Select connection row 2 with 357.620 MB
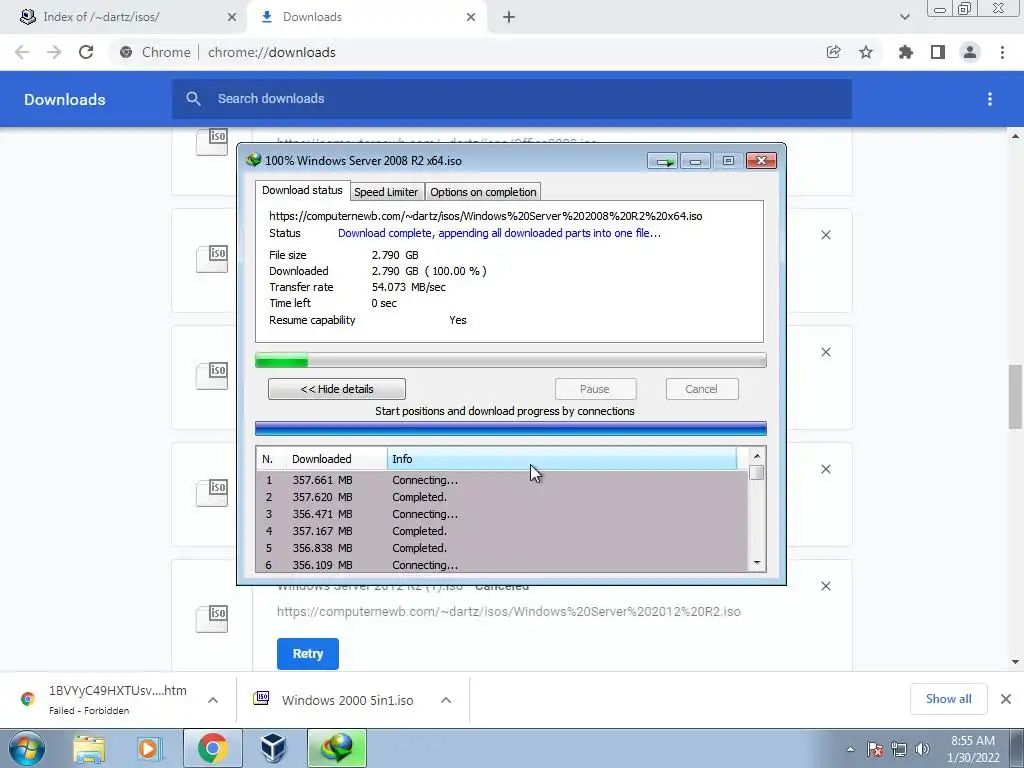This screenshot has width=1024, height=768. (502, 497)
